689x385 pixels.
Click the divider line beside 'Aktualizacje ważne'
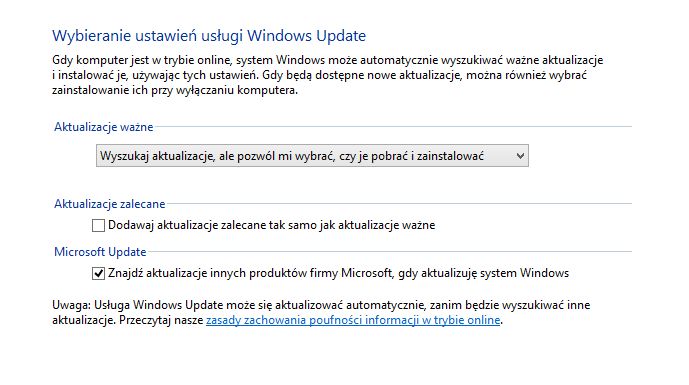[x=393, y=127]
